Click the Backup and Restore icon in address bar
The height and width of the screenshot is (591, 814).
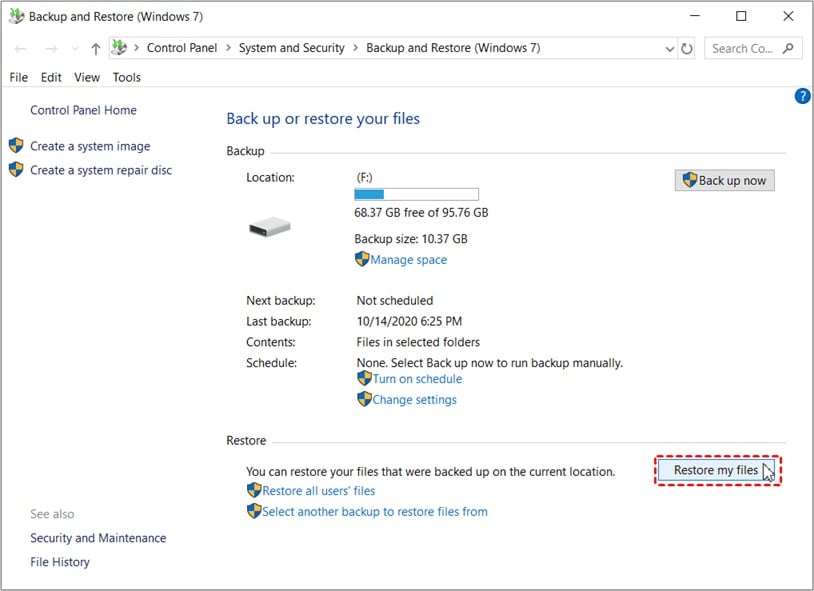119,47
